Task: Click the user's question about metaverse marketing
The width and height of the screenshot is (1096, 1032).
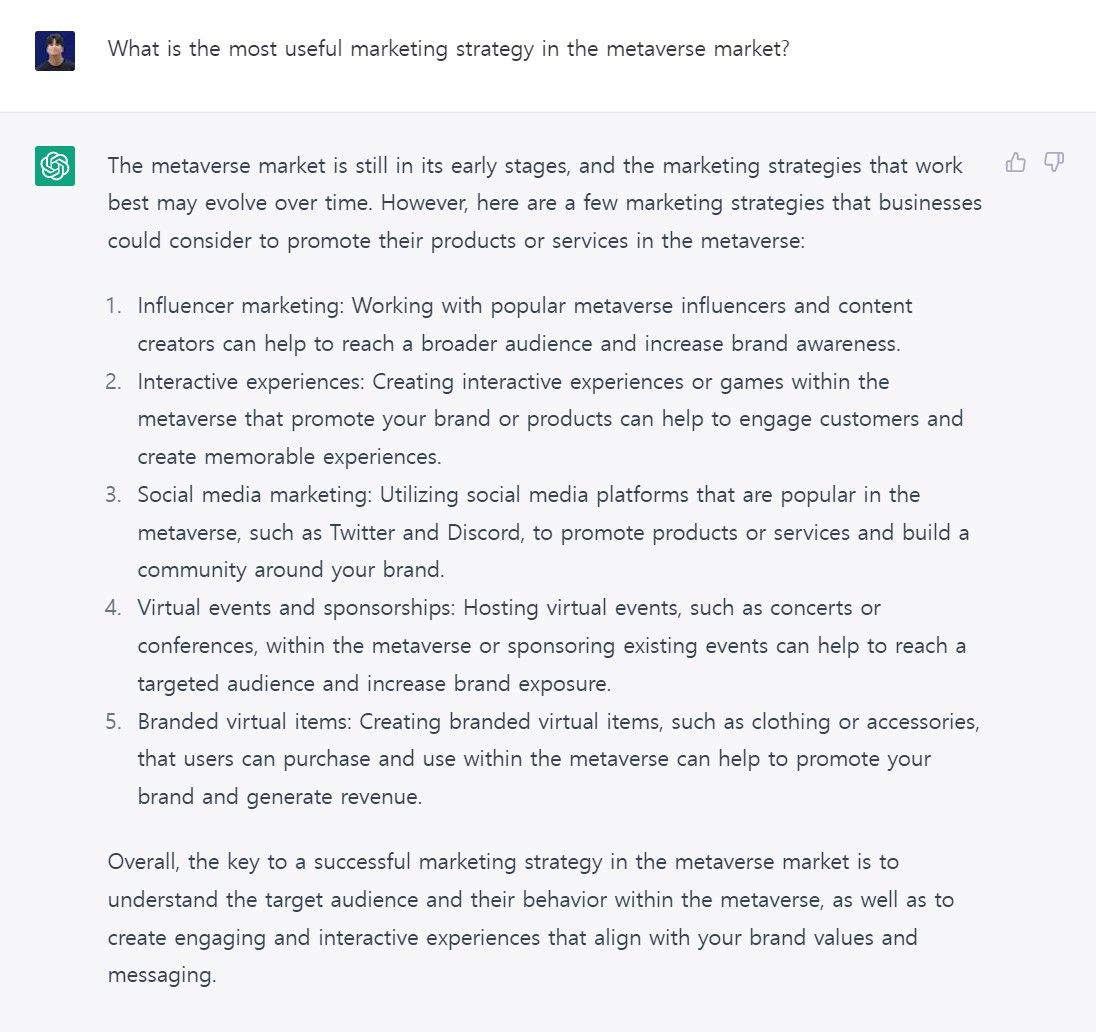Action: click(x=449, y=48)
